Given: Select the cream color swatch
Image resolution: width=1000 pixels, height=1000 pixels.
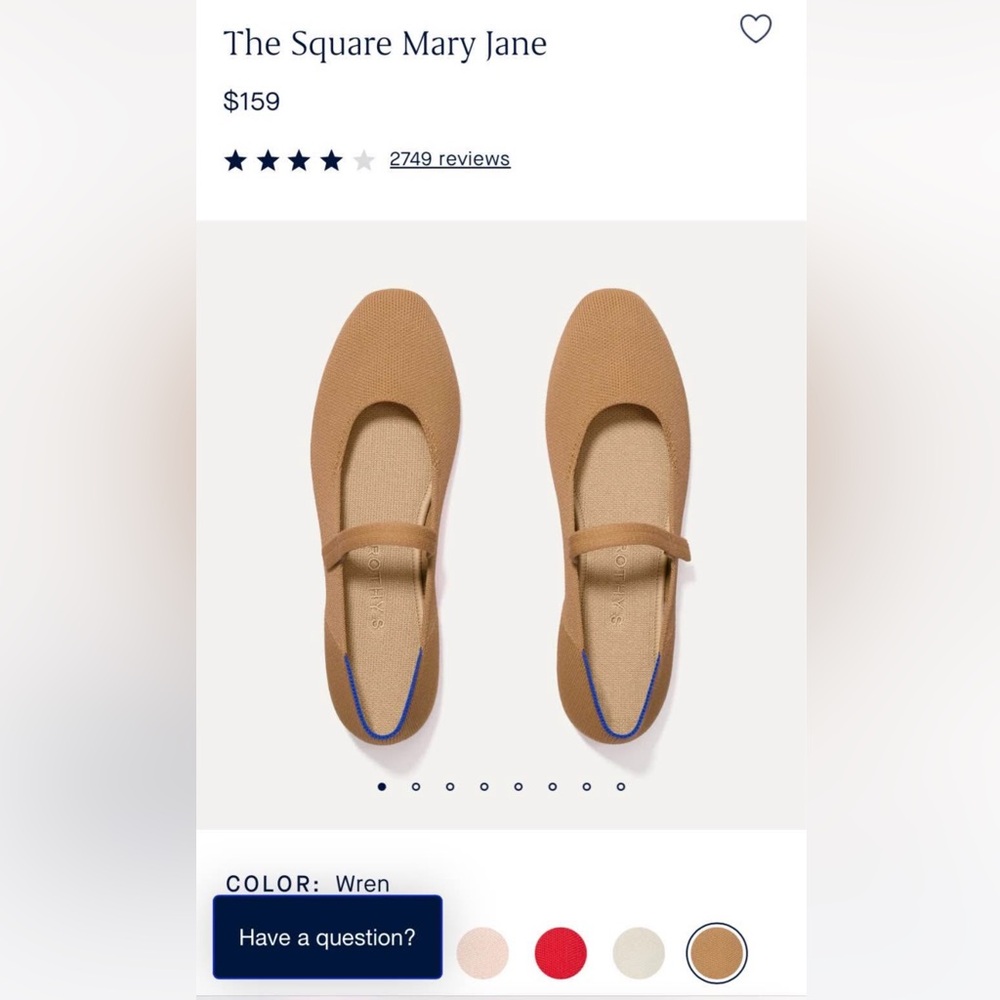Looking at the screenshot, I should click(636, 953).
